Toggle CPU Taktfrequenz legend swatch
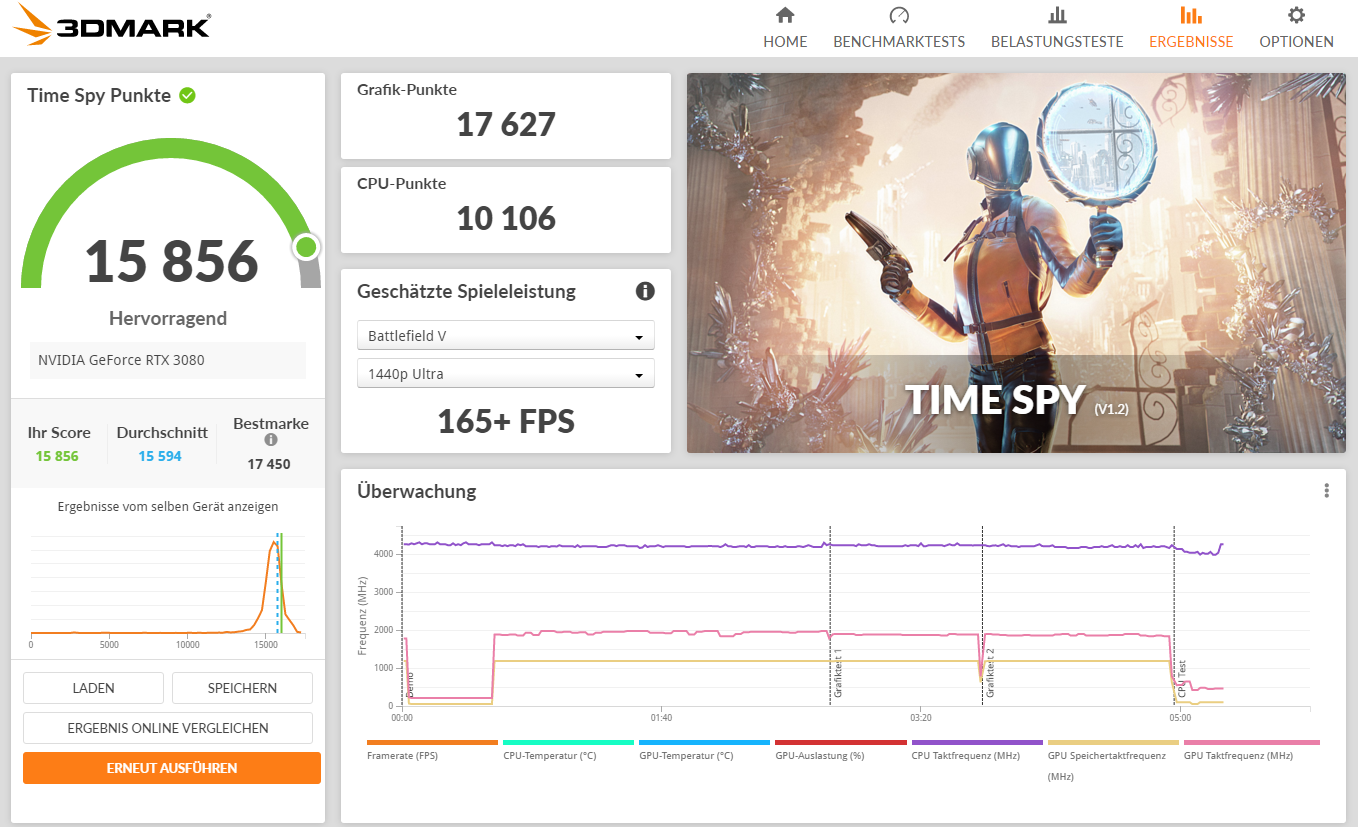The width and height of the screenshot is (1358, 827). tap(977, 743)
